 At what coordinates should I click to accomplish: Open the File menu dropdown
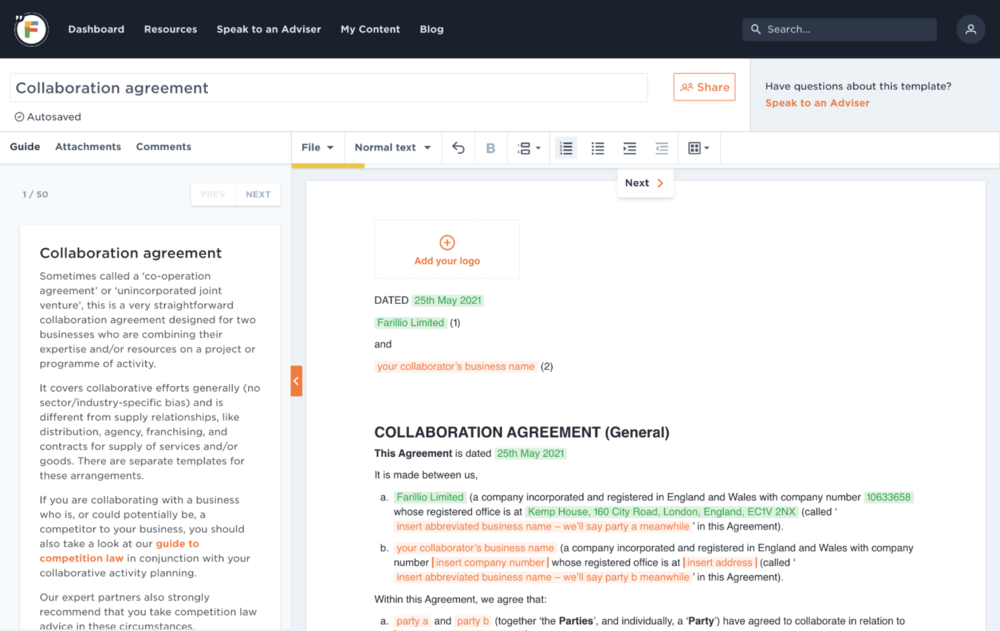point(318,147)
